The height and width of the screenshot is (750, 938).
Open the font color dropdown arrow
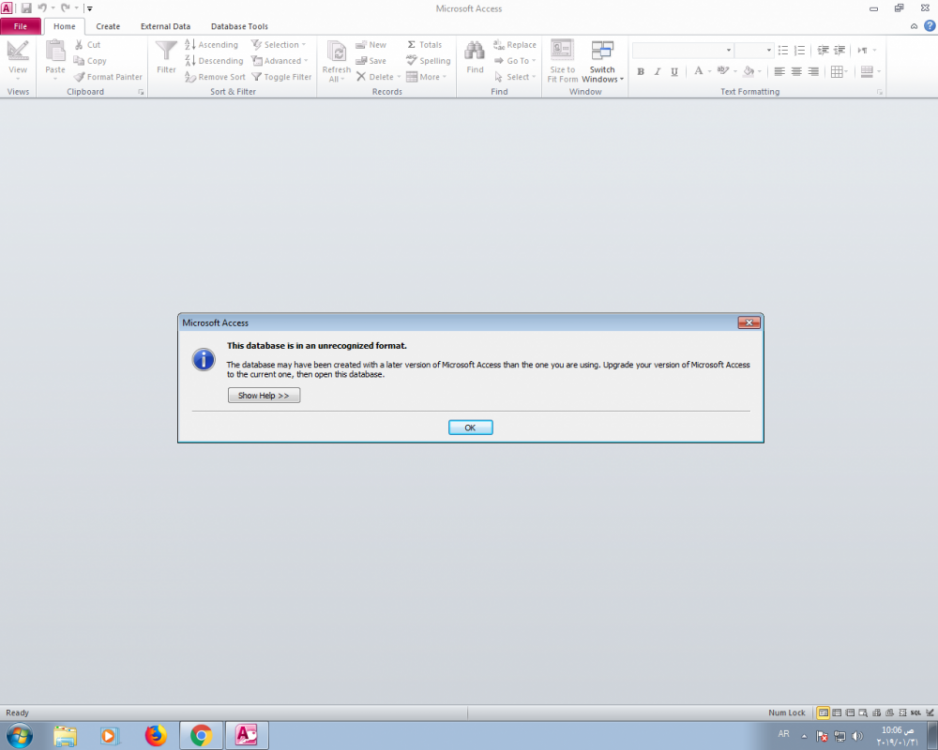tap(709, 71)
